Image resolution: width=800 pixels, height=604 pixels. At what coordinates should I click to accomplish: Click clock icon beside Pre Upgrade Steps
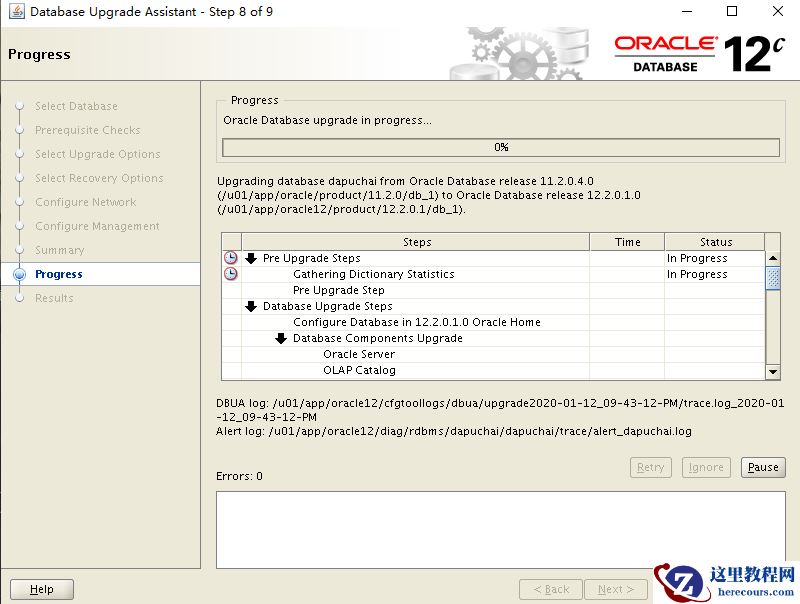[231, 258]
